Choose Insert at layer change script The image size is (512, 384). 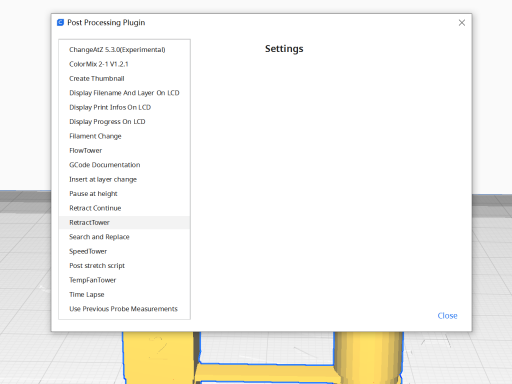(124, 179)
